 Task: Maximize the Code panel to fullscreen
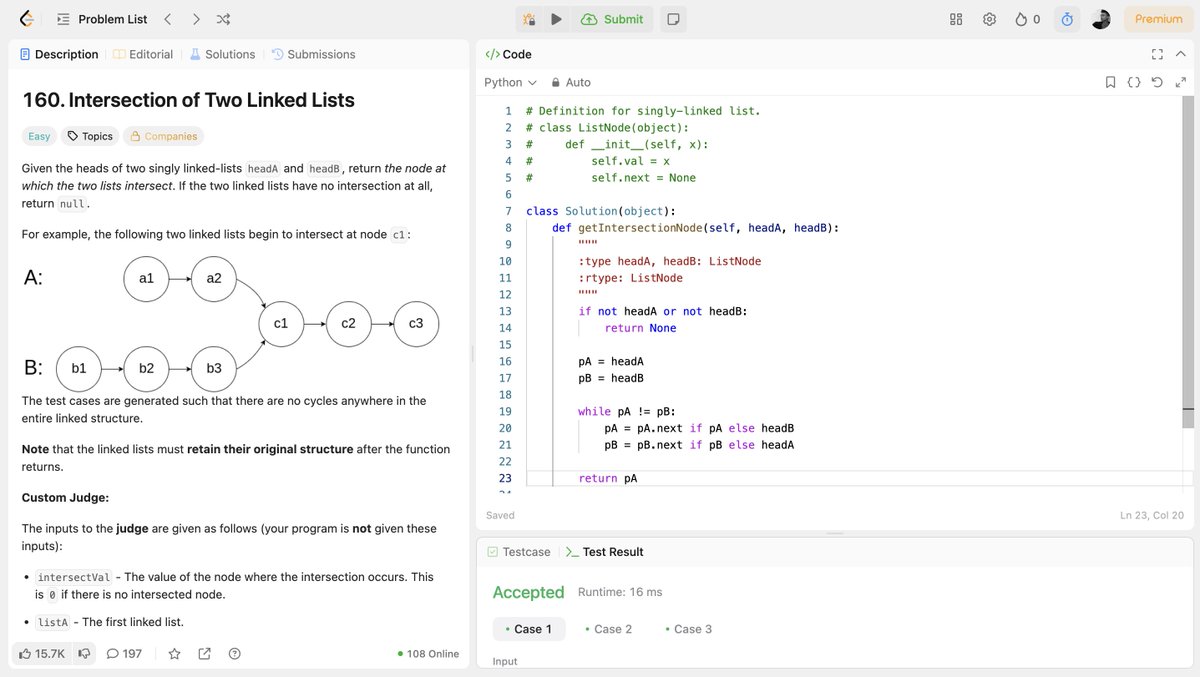pyautogui.click(x=1157, y=54)
